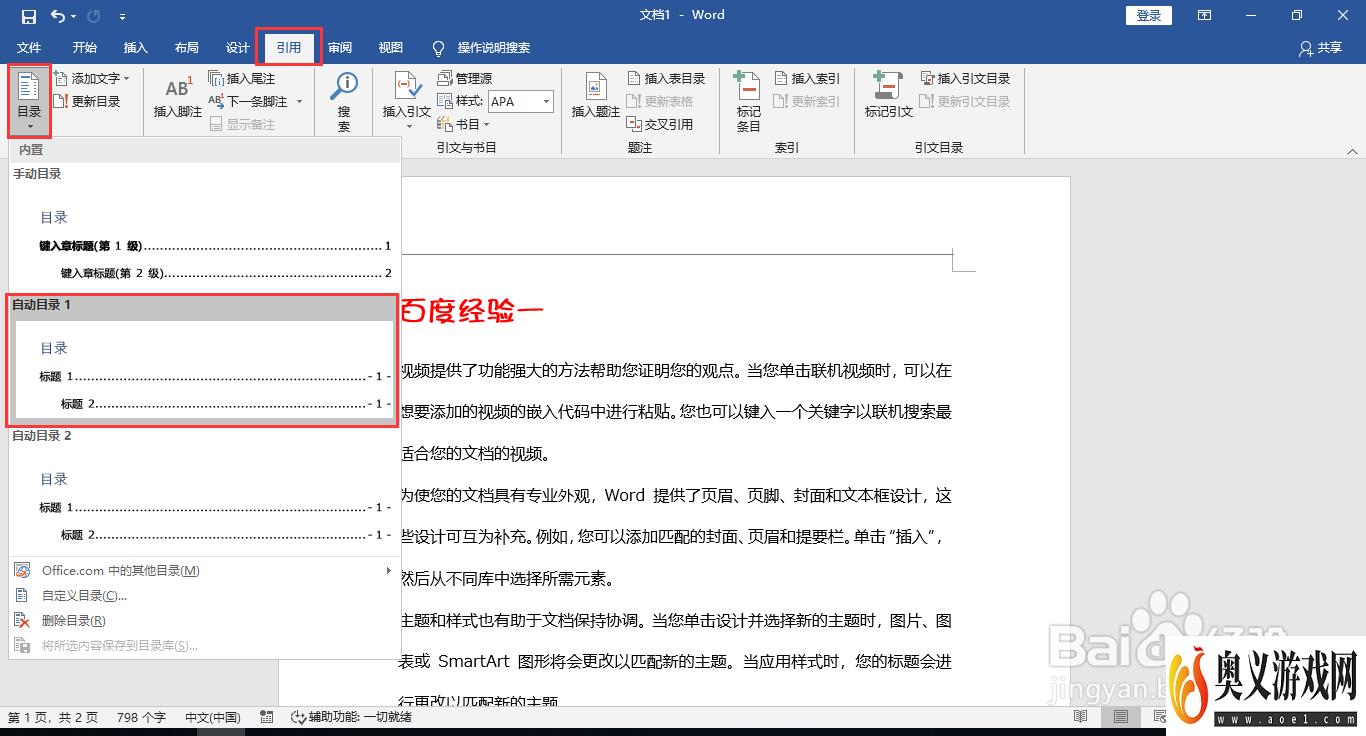Click 自定义目录 menu entry

pyautogui.click(x=204, y=595)
